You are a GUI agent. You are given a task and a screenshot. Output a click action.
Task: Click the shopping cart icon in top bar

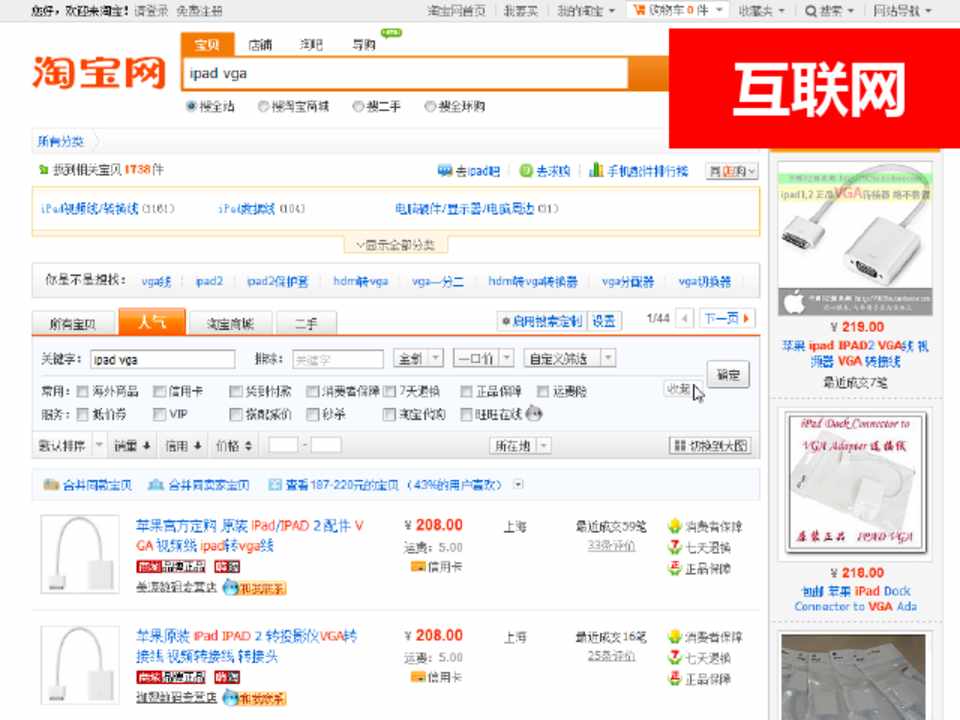click(x=638, y=10)
